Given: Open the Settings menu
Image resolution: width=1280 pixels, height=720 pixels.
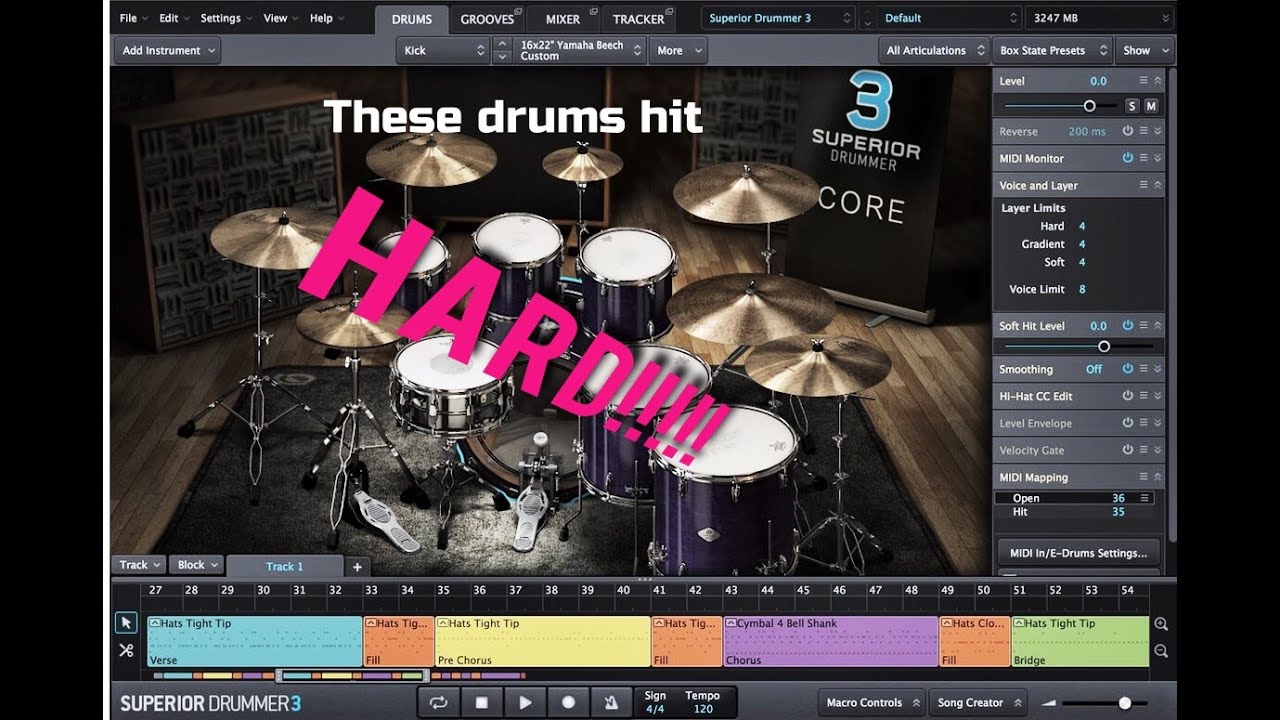Looking at the screenshot, I should (226, 18).
